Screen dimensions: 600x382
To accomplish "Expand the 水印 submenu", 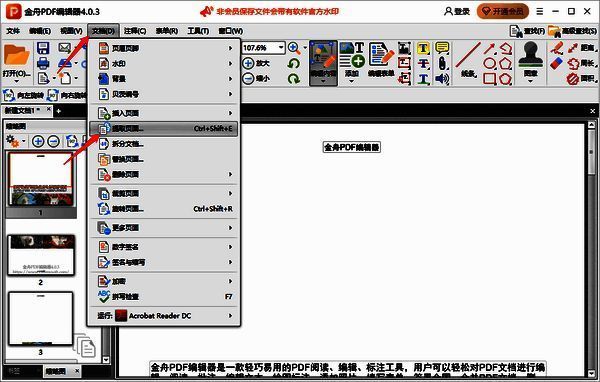I will [163, 64].
